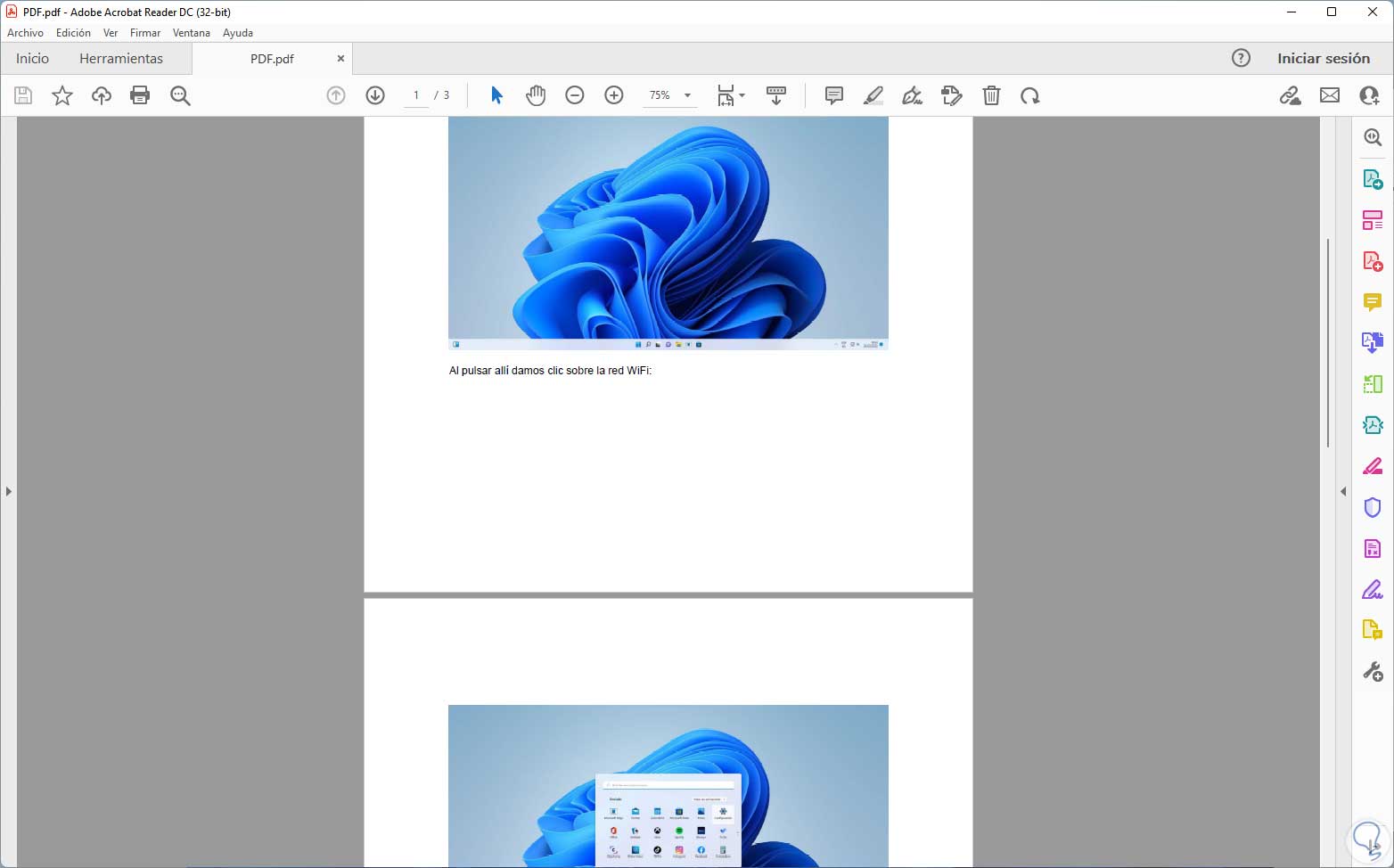The image size is (1394, 868).
Task: Close the PDF.pdf tab
Action: pos(340,59)
